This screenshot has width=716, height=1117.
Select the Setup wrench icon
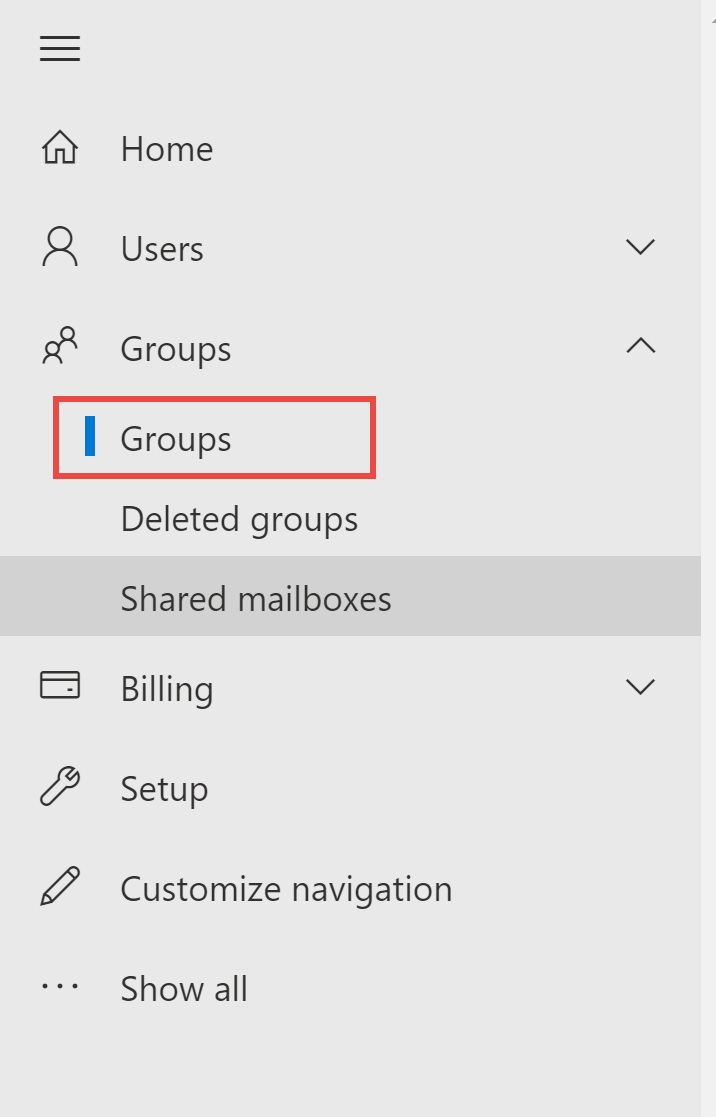pos(60,786)
